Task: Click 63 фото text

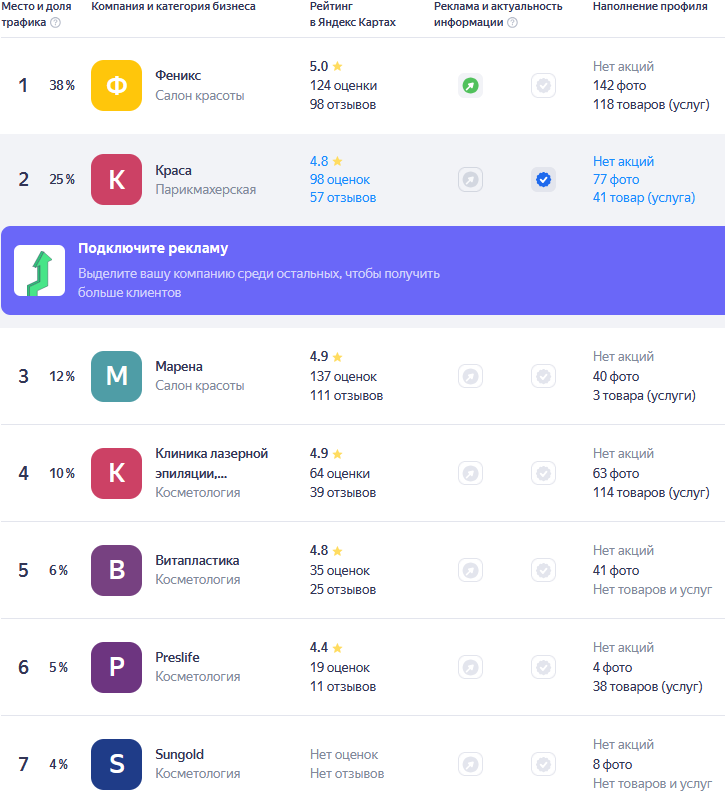Action: [616, 473]
